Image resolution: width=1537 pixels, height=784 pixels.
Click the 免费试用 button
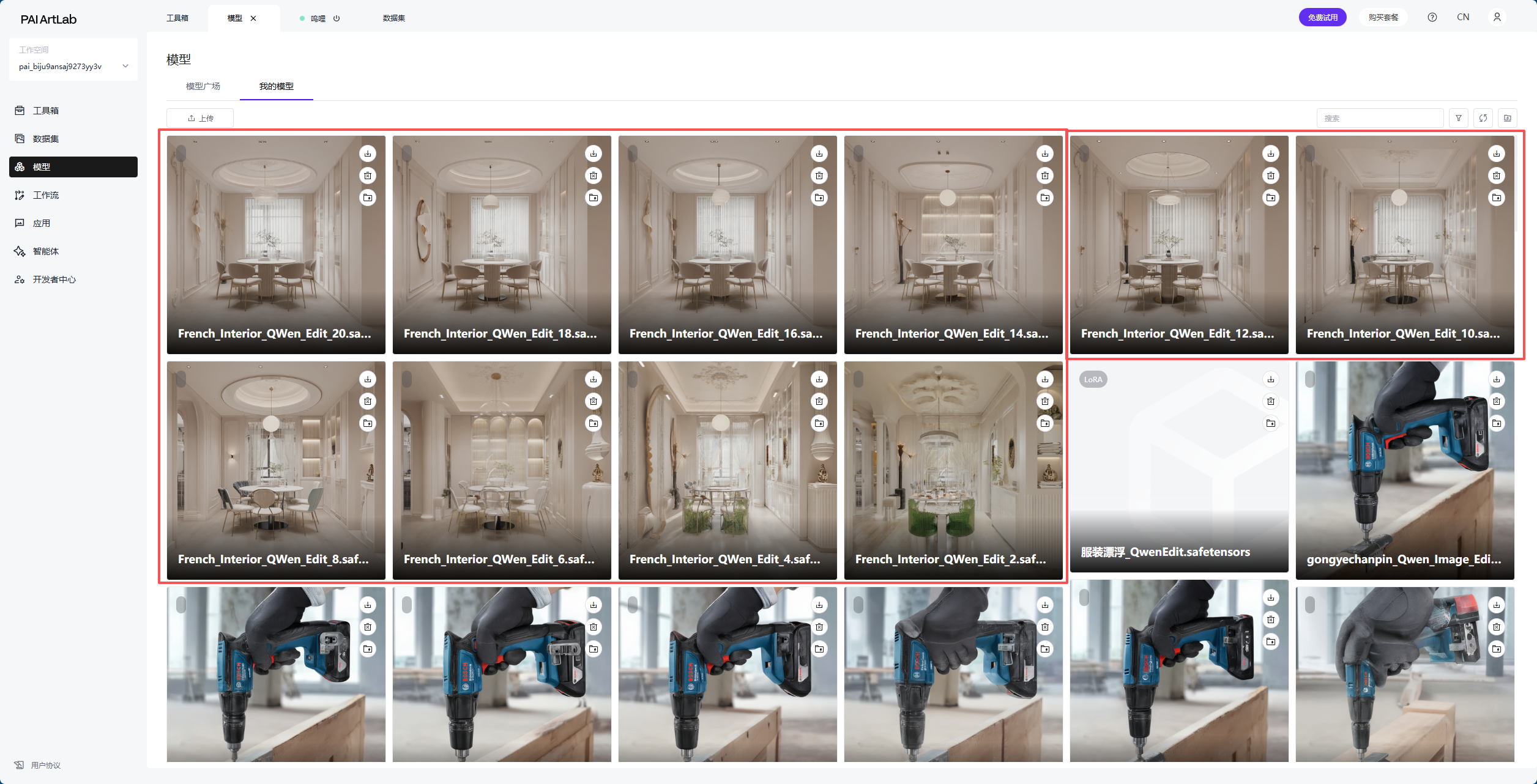point(1322,17)
